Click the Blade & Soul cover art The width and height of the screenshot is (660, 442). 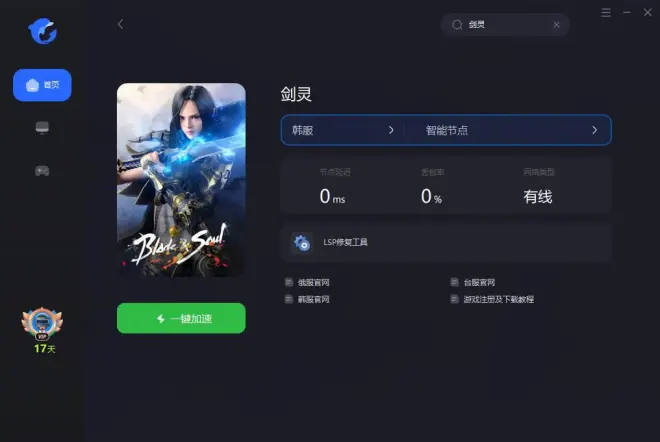[x=181, y=180]
